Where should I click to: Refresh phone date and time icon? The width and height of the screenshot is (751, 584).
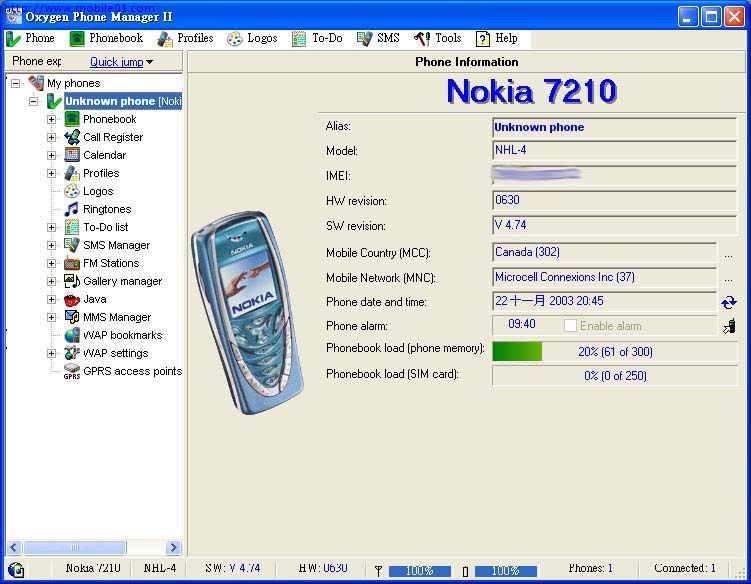(728, 302)
